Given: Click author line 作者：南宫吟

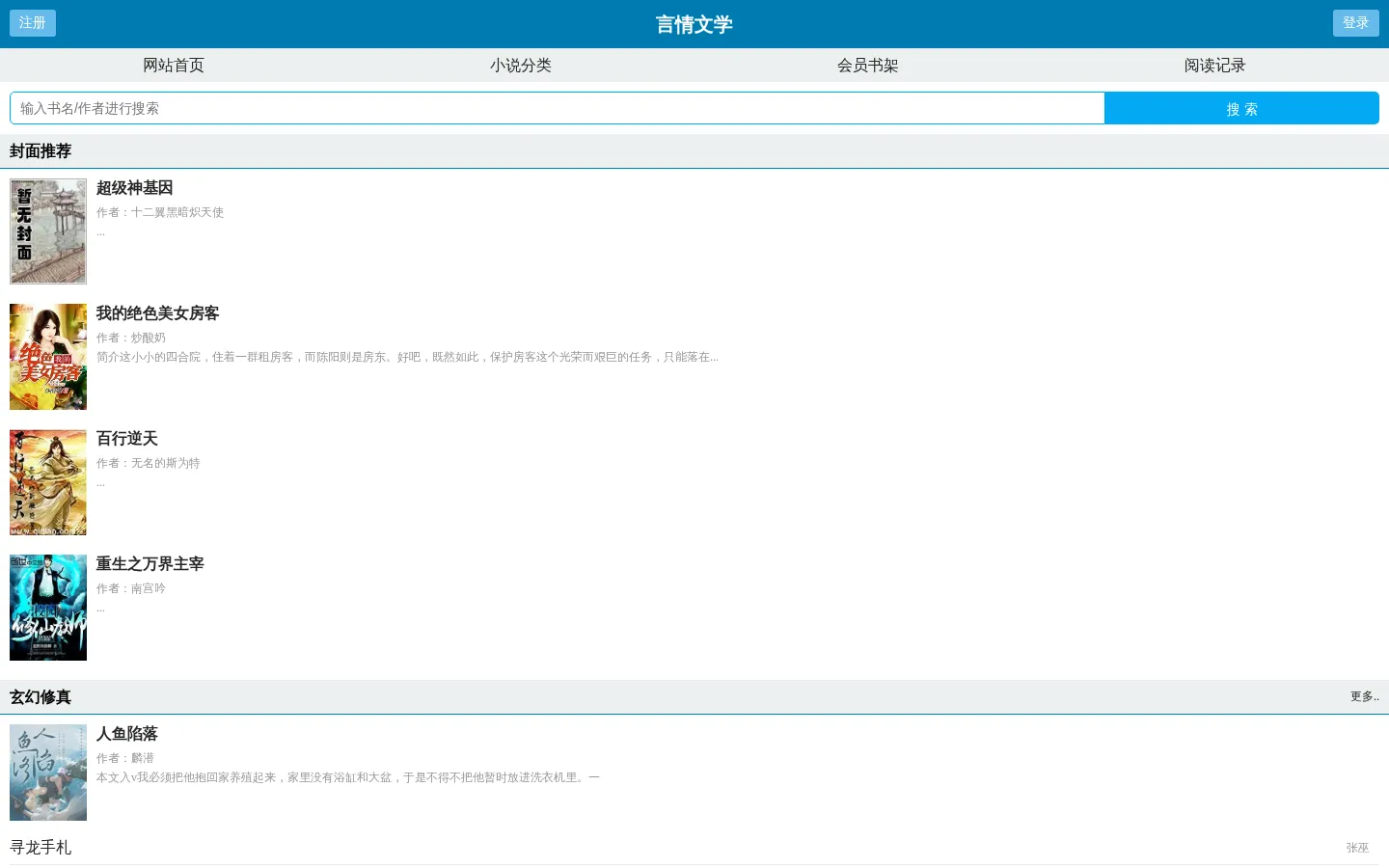Looking at the screenshot, I should [131, 588].
